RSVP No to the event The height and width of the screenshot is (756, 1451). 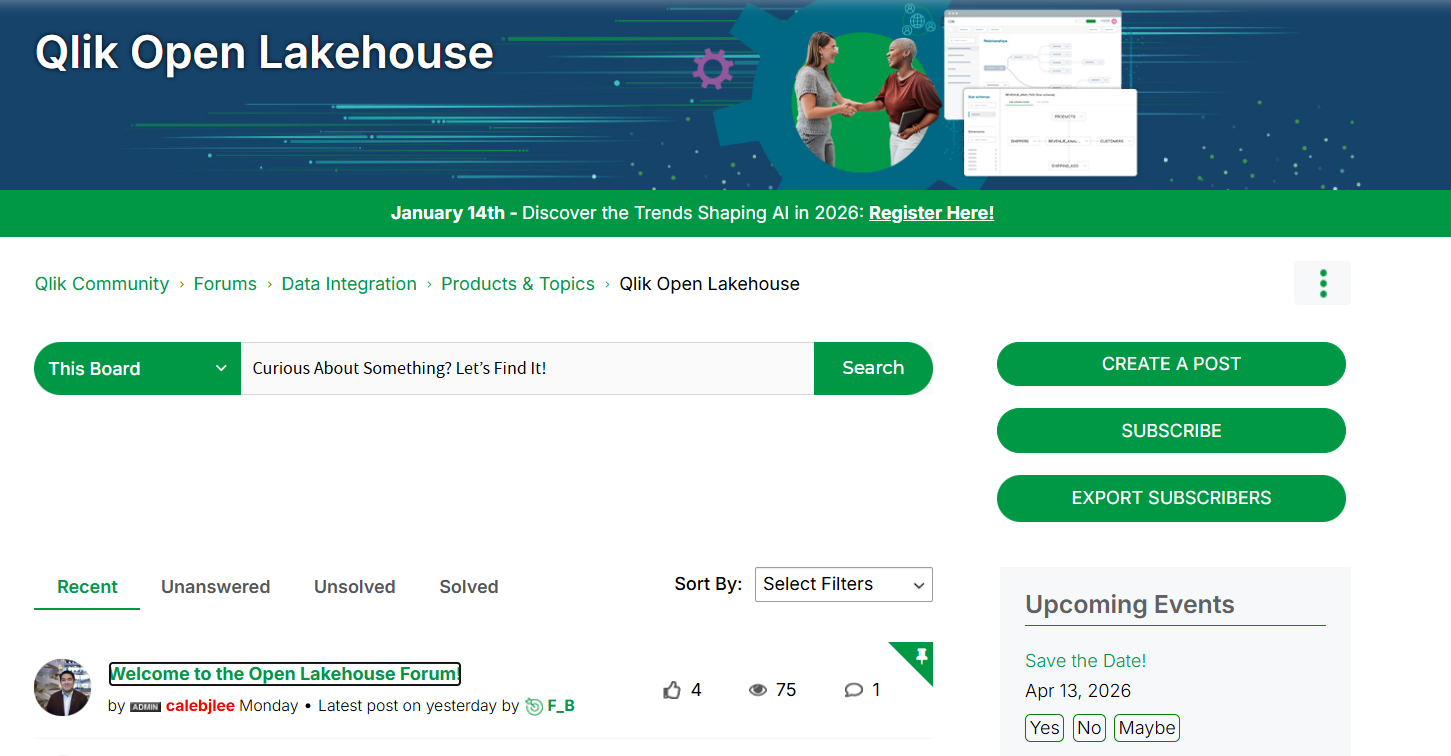click(1090, 728)
